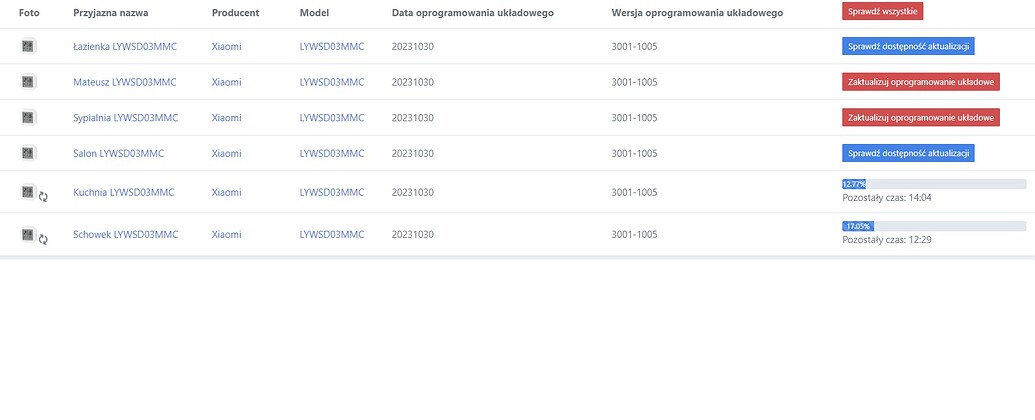Click the Schowek update progress bar

tap(934, 227)
